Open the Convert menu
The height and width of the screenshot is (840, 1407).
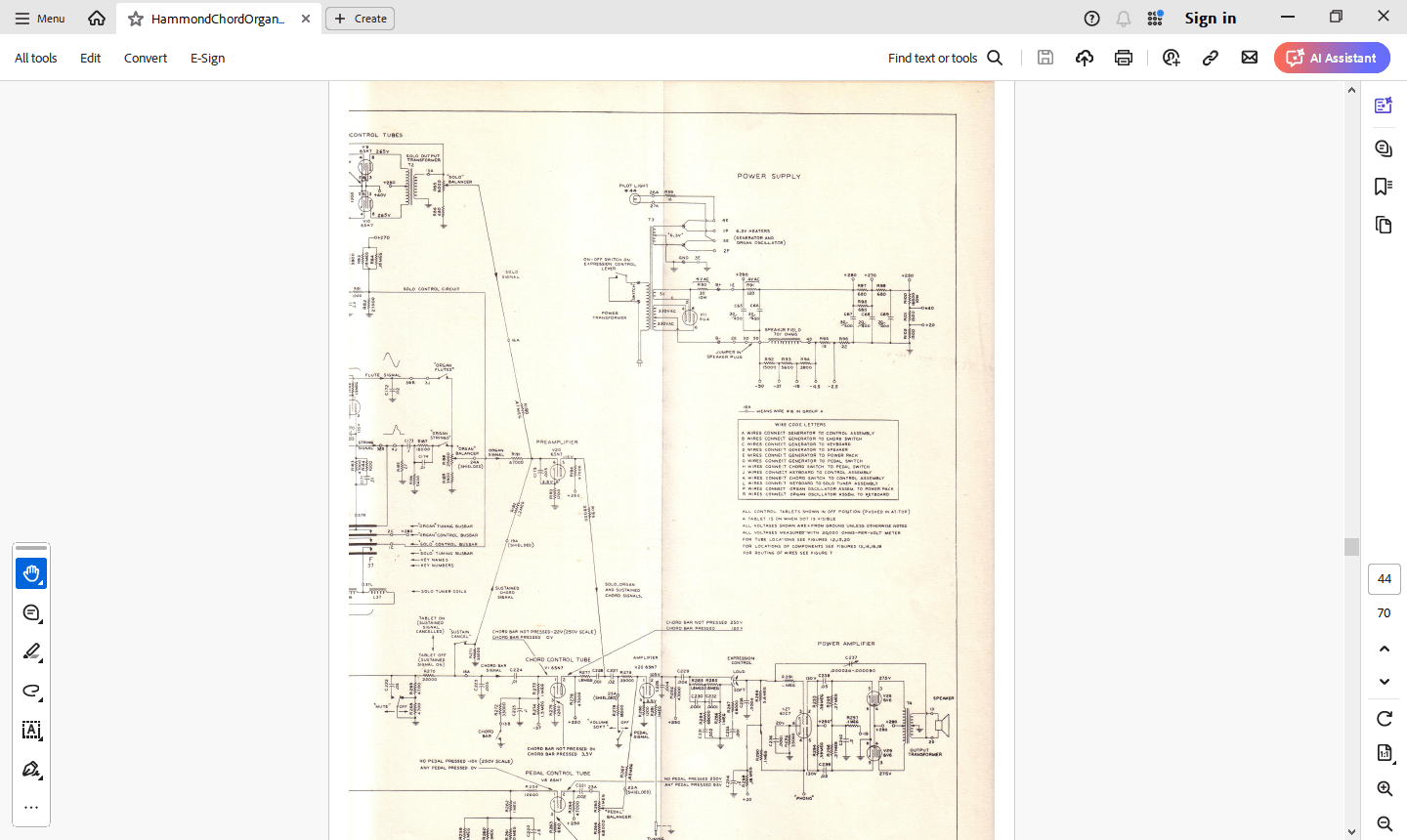146,58
